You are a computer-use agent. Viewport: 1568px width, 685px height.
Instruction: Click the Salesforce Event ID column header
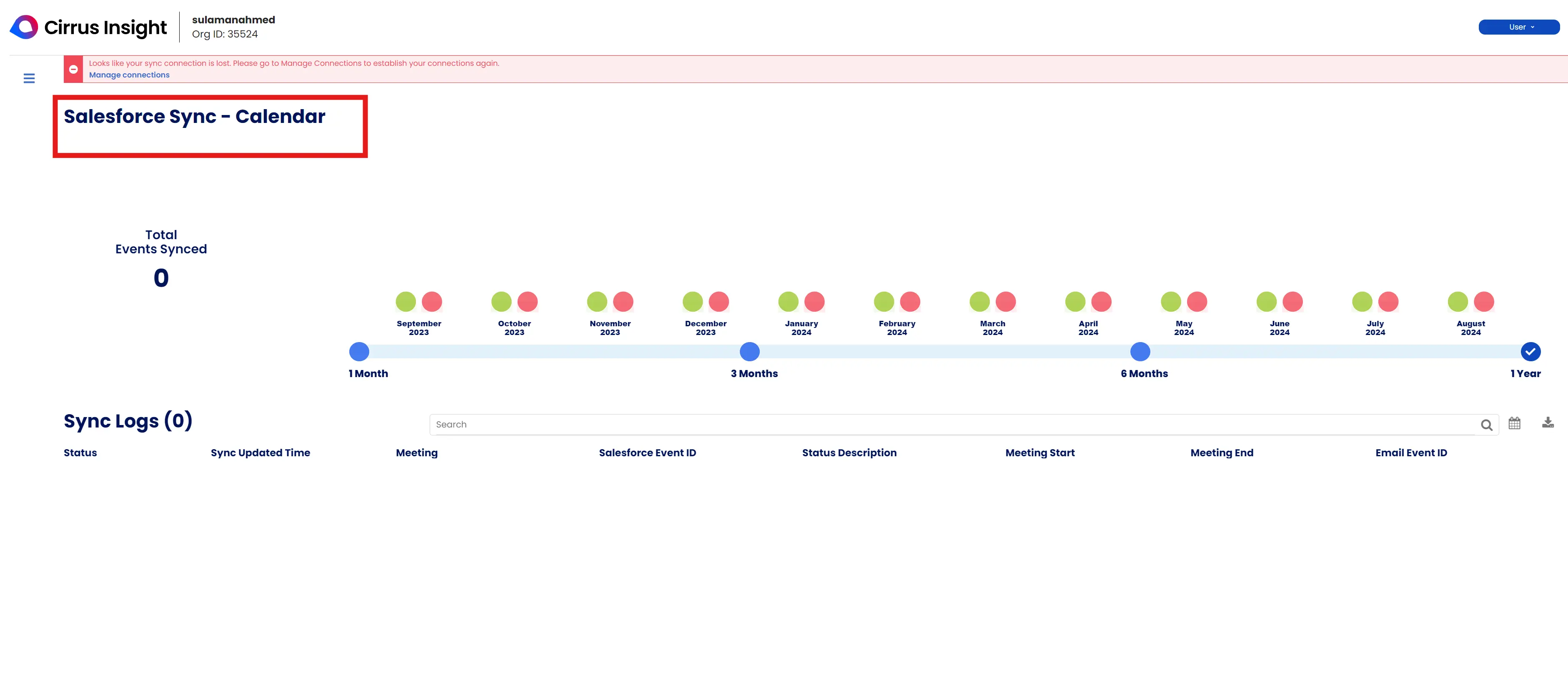coord(647,452)
